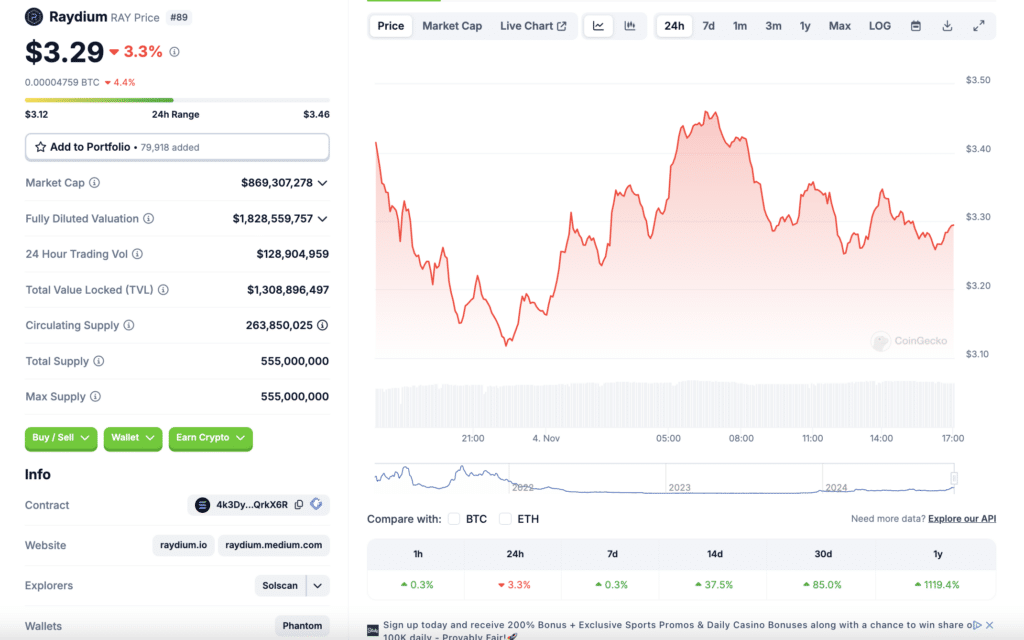Click the $1,308,896,497 TVL value
This screenshot has width=1024, height=640.
[x=288, y=290]
